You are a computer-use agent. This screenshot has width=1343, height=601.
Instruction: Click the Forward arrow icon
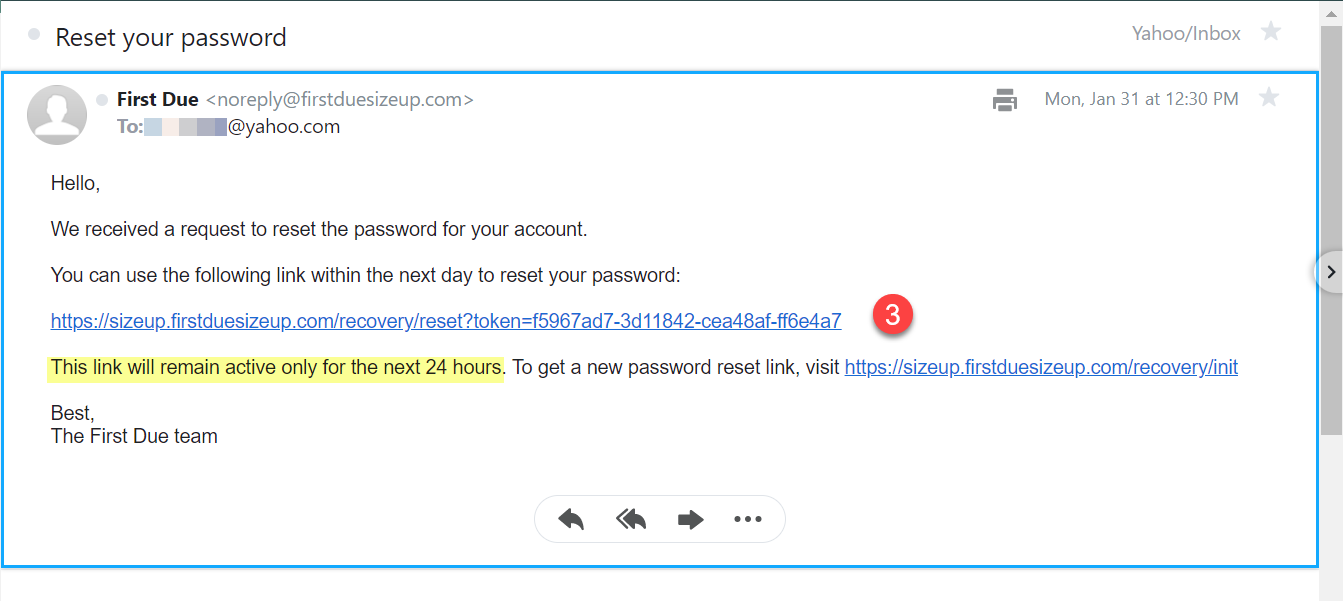tap(691, 520)
